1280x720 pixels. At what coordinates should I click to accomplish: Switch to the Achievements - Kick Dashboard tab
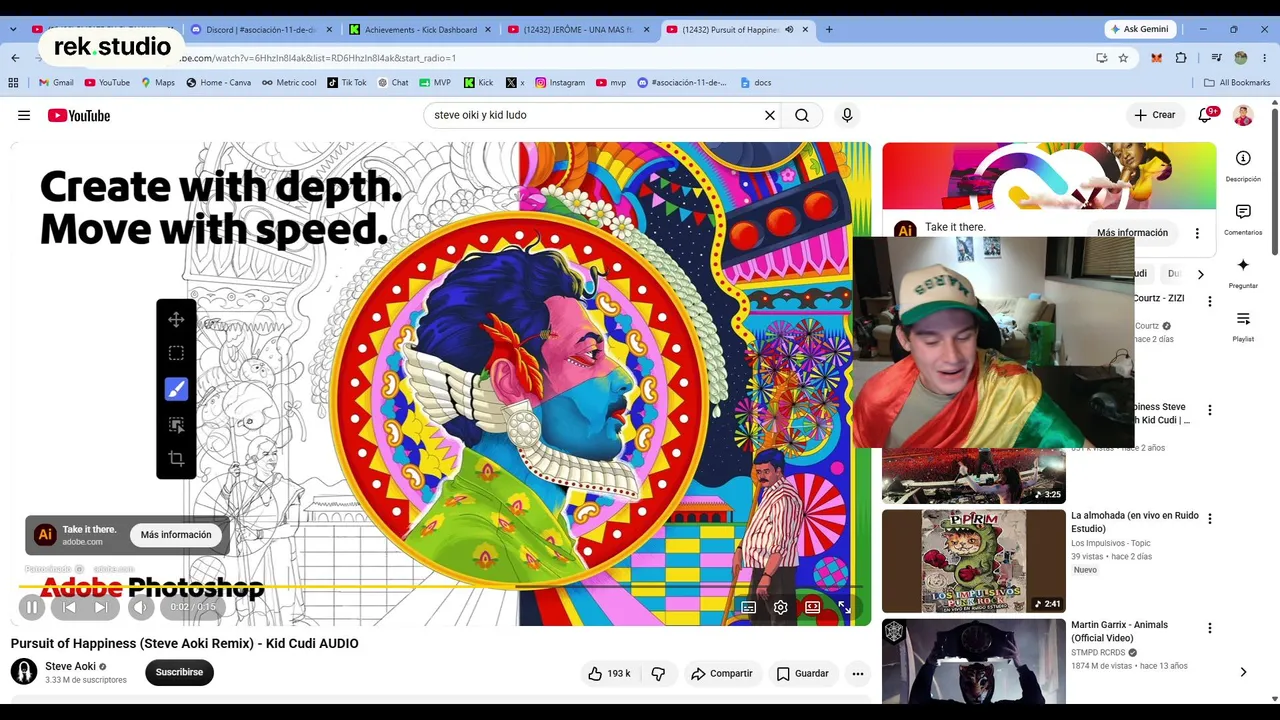[x=420, y=30]
